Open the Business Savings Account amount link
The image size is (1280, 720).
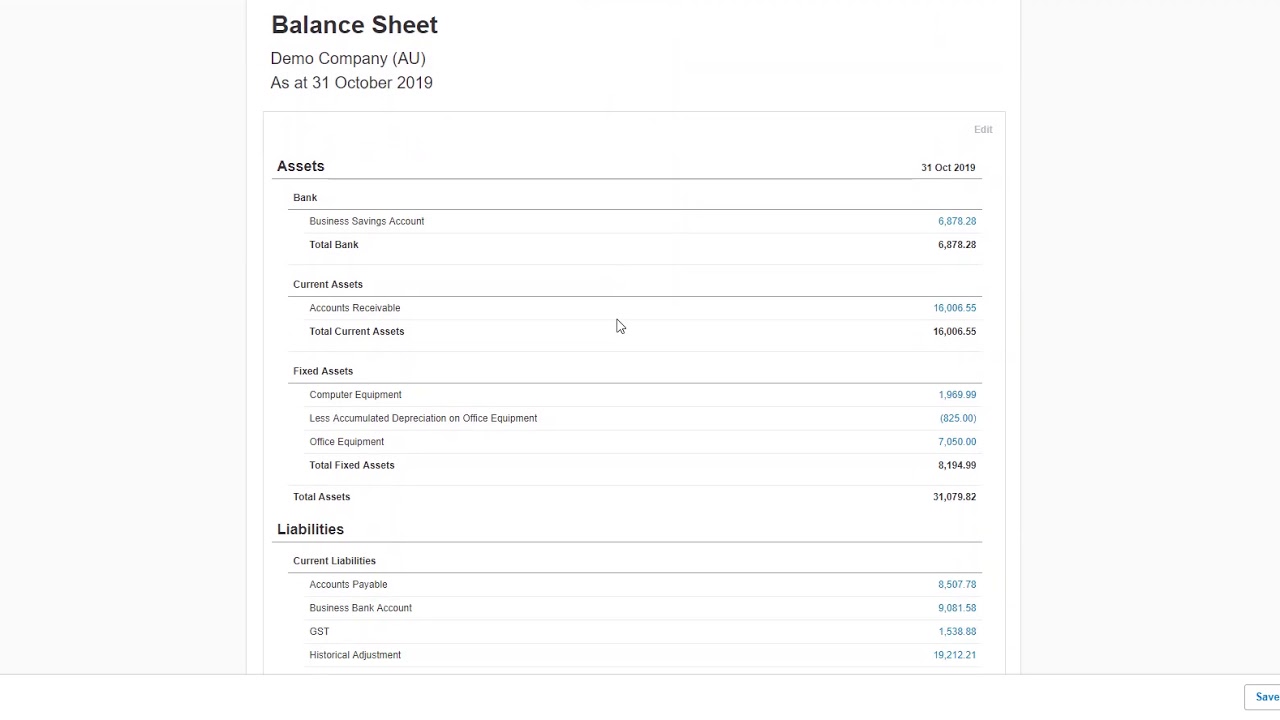(956, 221)
